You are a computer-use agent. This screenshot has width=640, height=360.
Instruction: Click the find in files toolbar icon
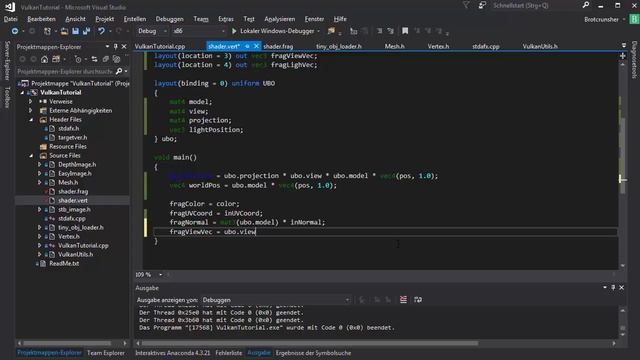click(331, 31)
